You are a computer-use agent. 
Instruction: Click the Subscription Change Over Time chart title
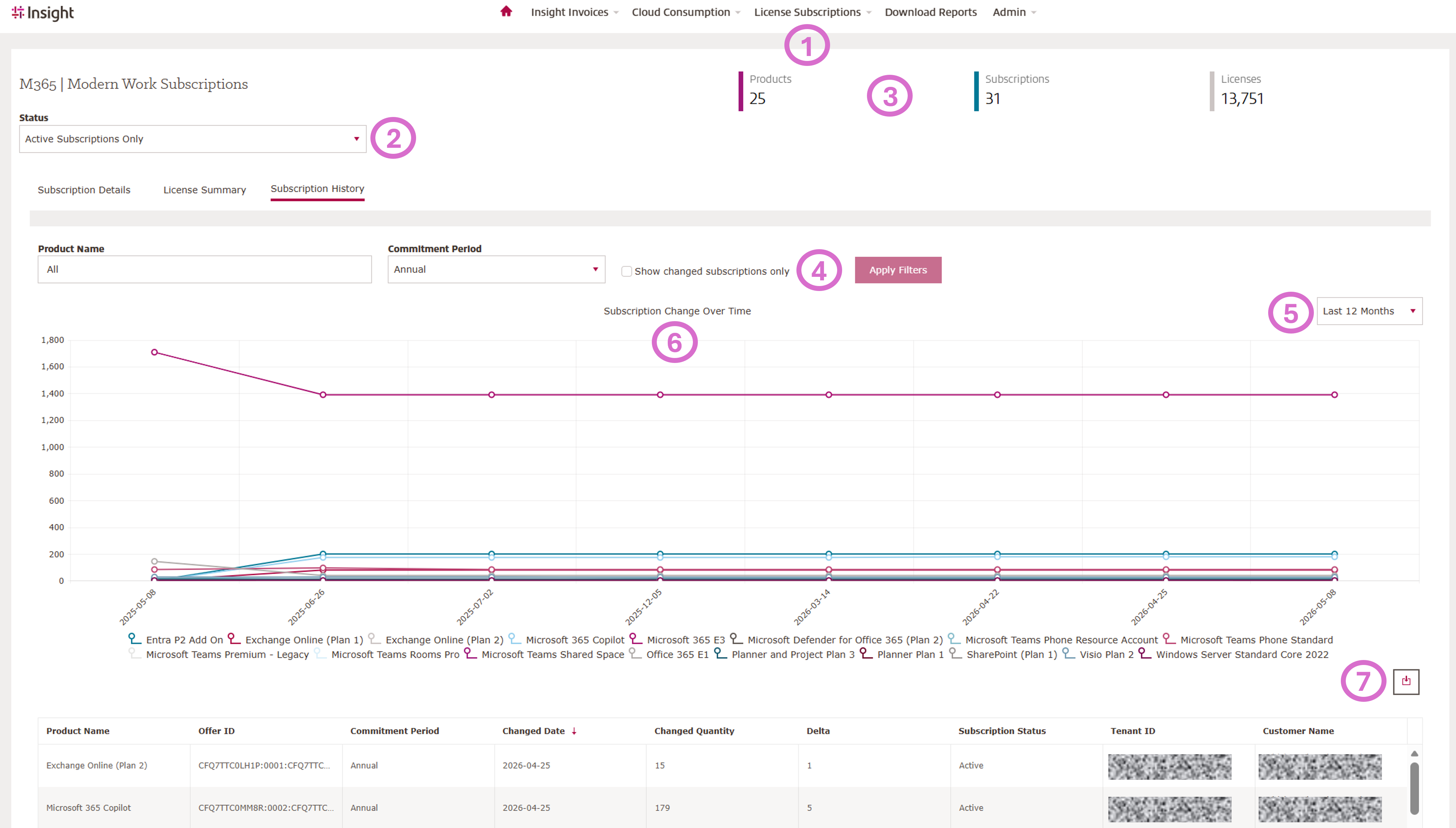tap(677, 311)
